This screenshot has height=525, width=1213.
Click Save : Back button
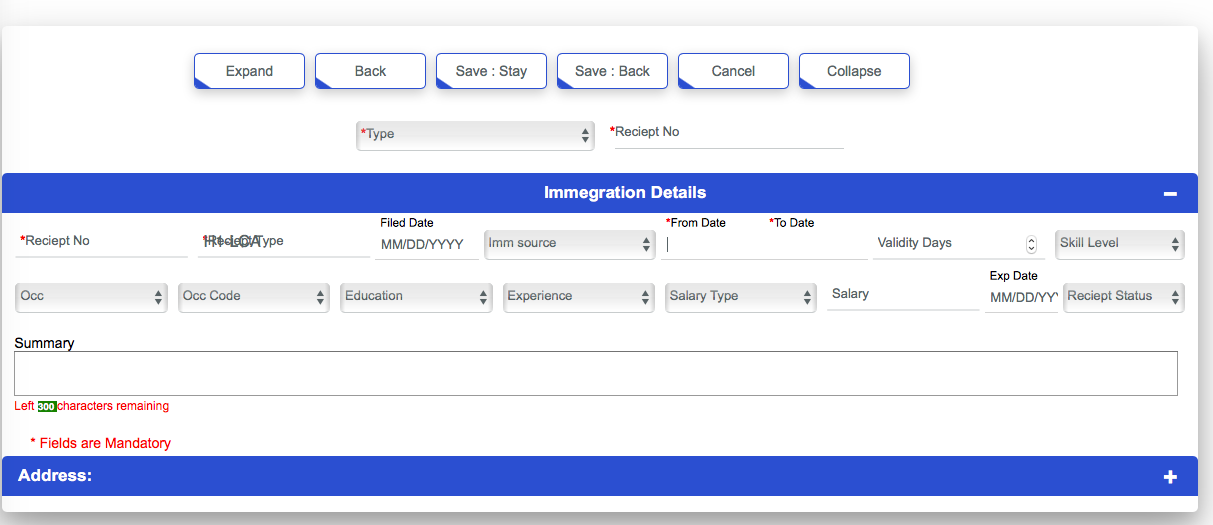click(612, 71)
